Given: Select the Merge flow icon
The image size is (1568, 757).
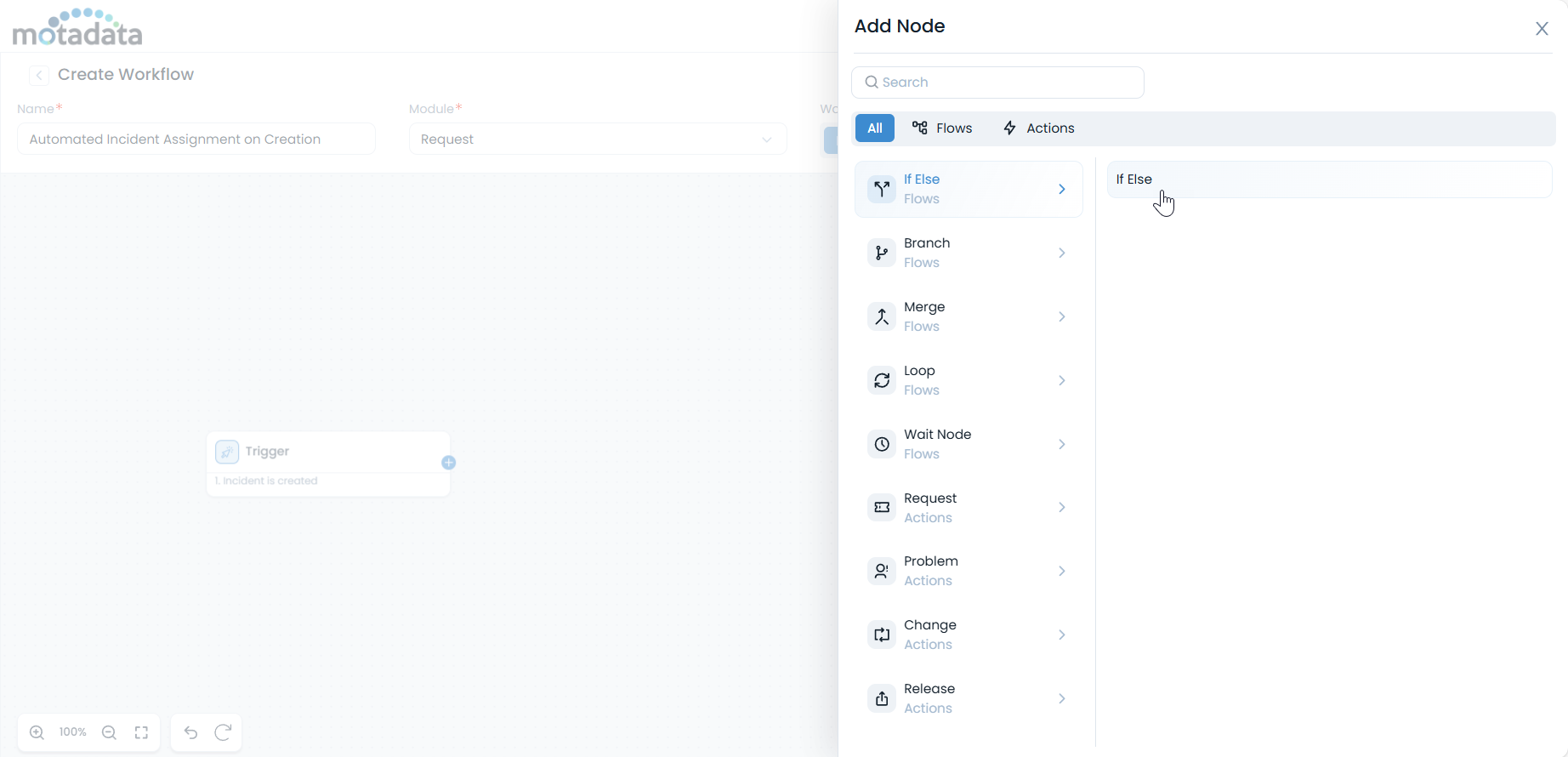Looking at the screenshot, I should [882, 316].
